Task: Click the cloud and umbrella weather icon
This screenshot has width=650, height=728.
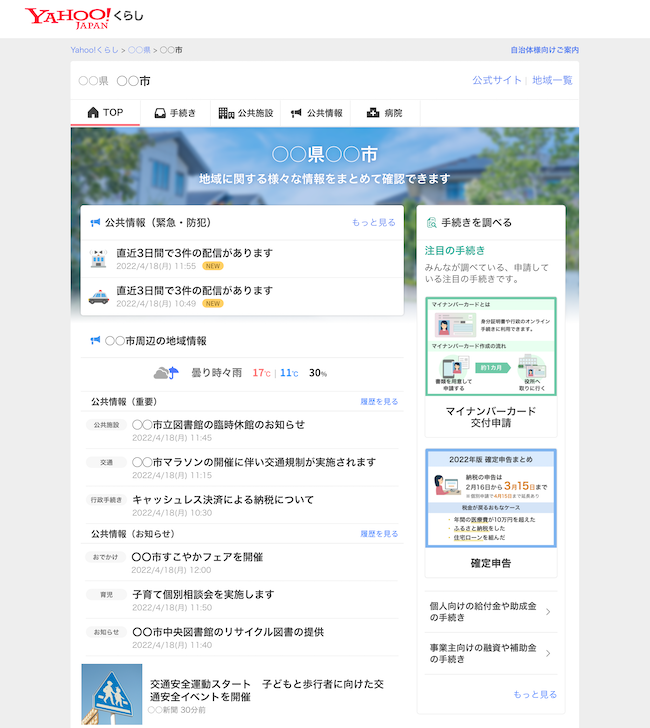Action: [x=166, y=373]
